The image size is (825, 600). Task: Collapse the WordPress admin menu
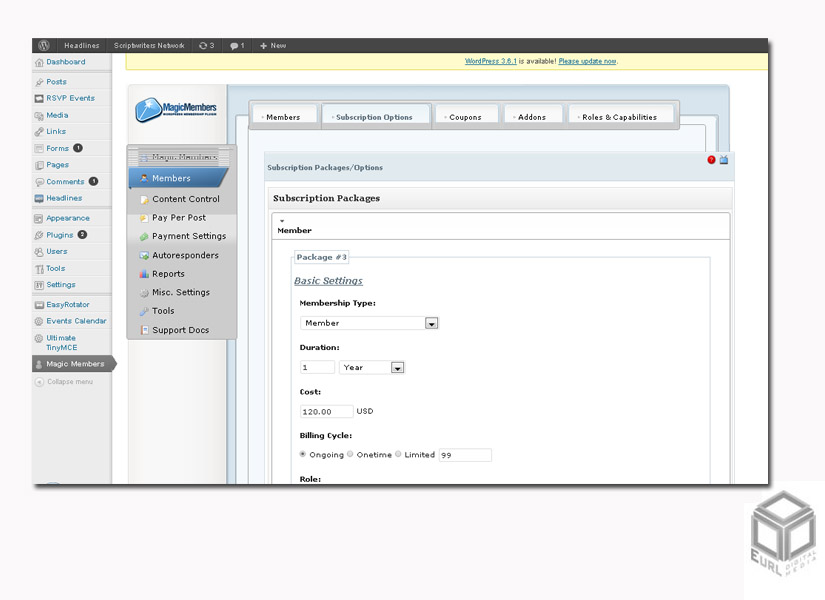point(64,382)
